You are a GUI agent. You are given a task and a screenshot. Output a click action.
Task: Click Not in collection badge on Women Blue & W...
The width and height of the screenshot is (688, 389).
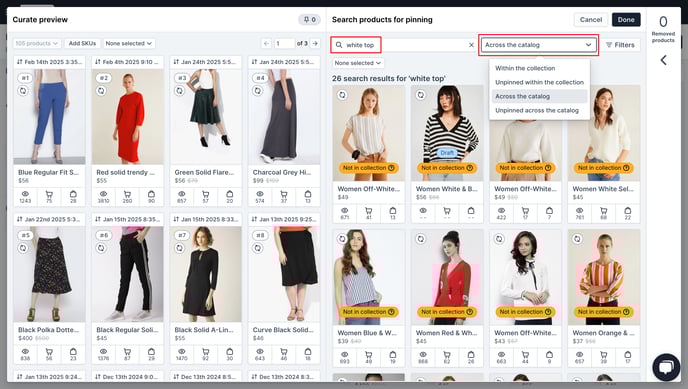pyautogui.click(x=369, y=312)
